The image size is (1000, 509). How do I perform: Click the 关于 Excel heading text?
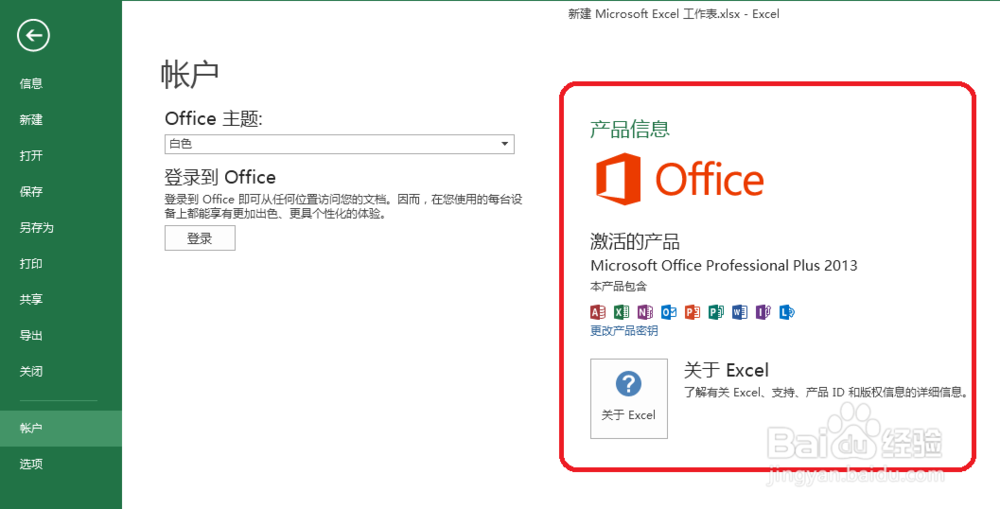pos(726,371)
